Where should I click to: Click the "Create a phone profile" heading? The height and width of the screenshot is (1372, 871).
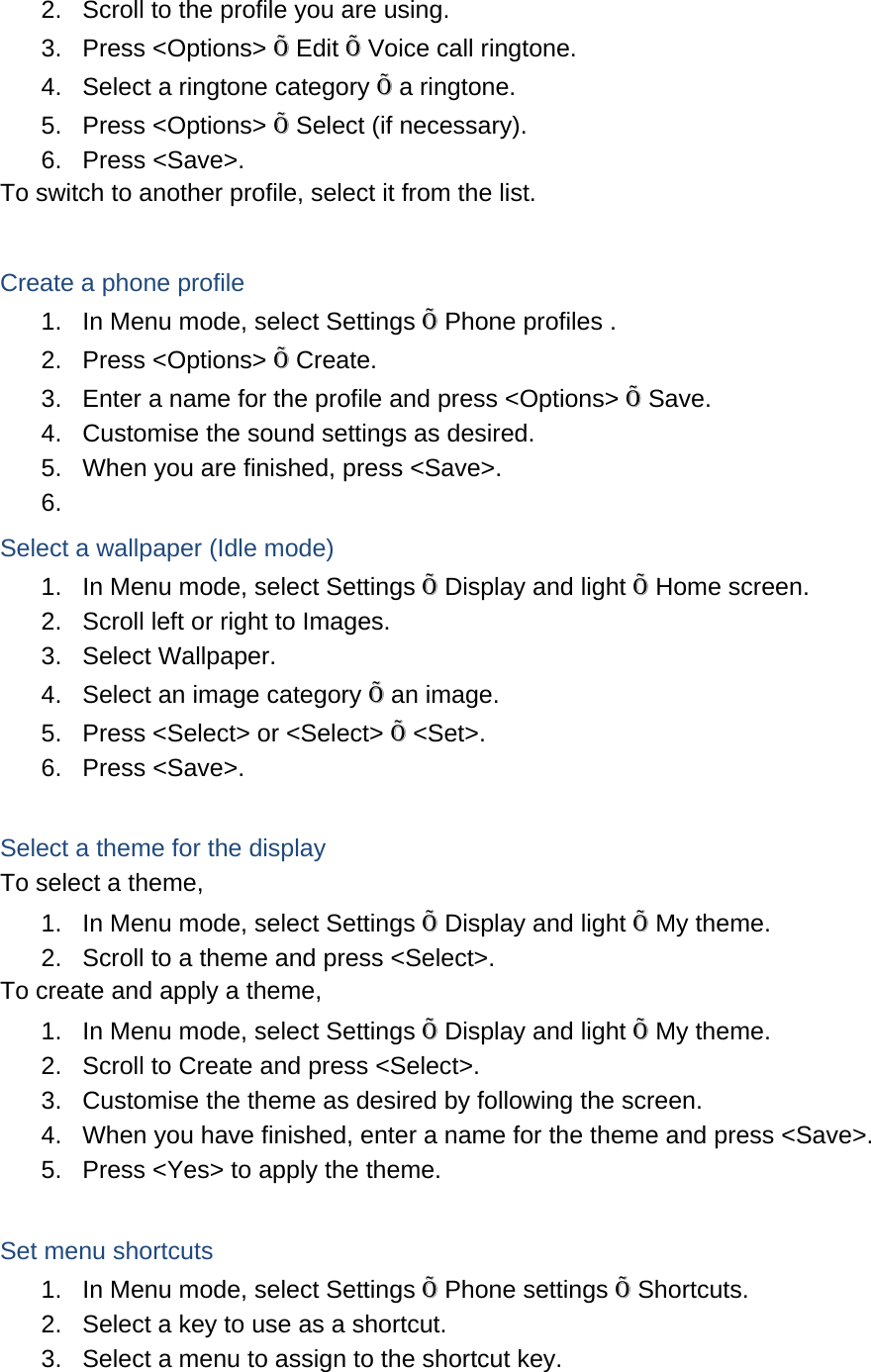pos(122,283)
